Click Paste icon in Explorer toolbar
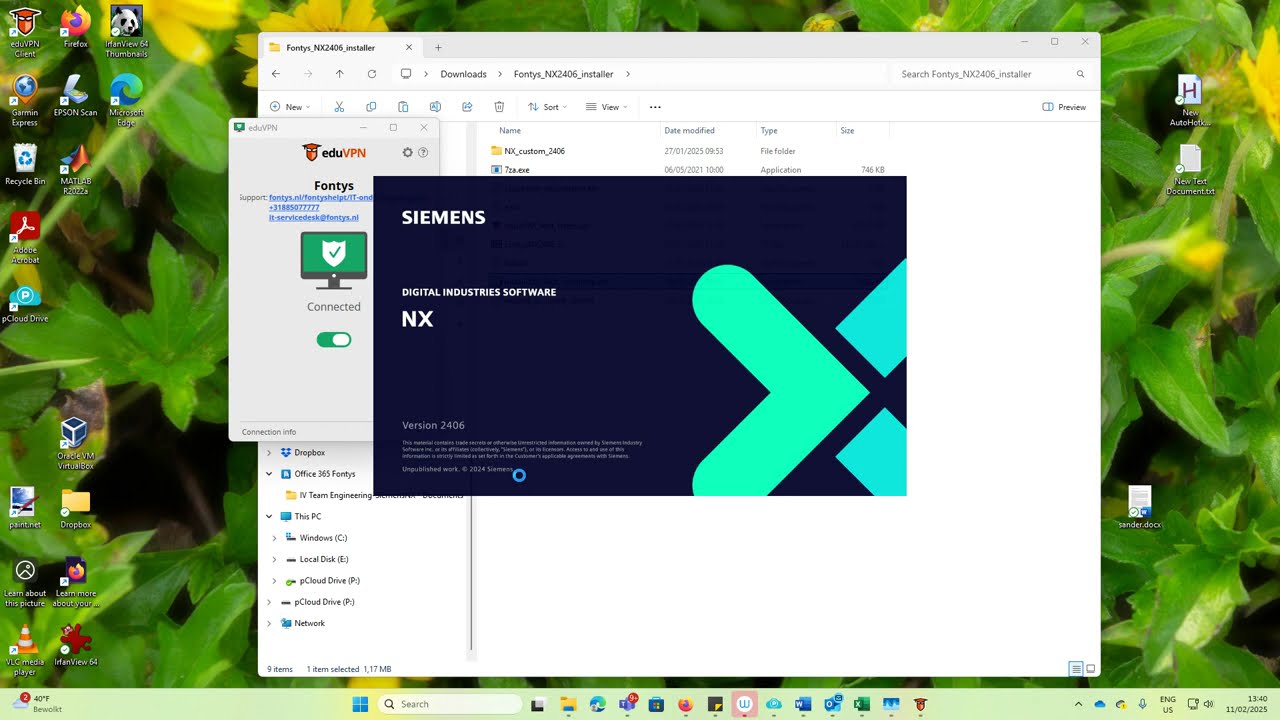The image size is (1280, 720). [x=403, y=107]
